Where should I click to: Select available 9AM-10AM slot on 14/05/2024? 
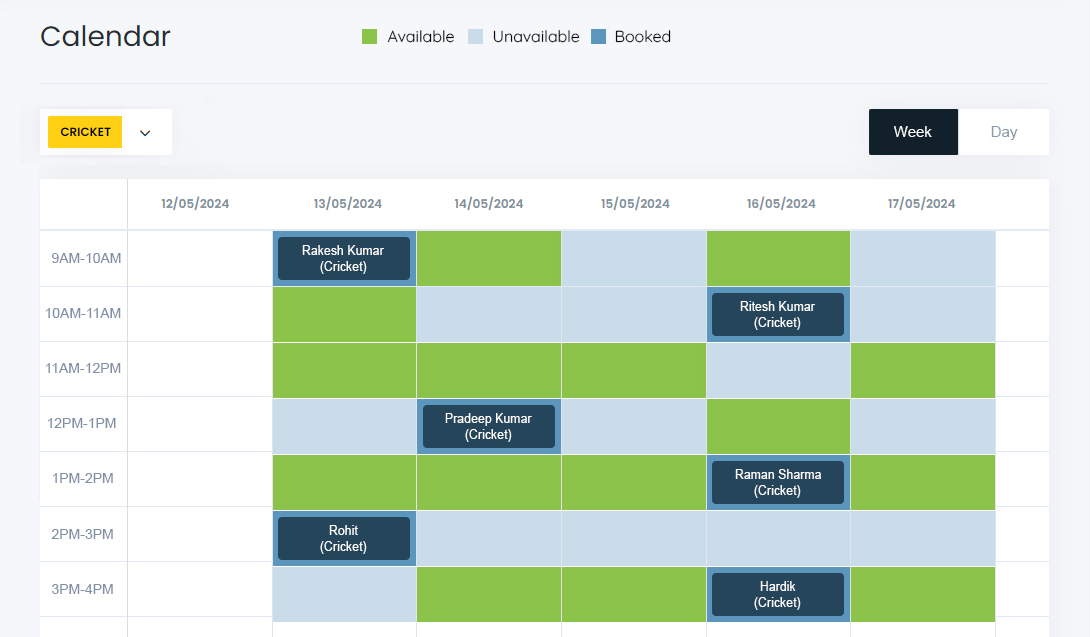point(488,259)
